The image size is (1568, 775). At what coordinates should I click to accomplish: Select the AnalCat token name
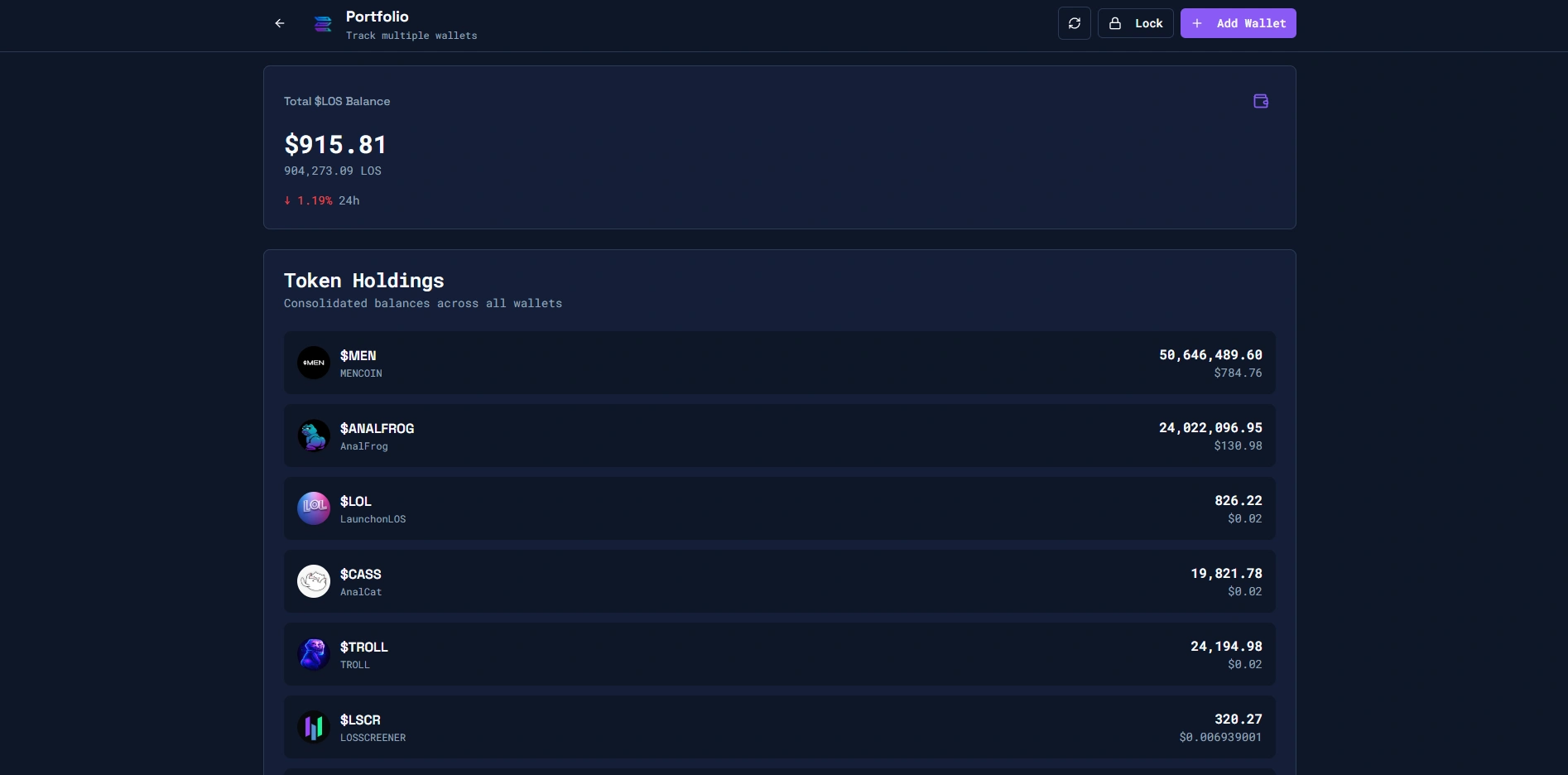361,592
